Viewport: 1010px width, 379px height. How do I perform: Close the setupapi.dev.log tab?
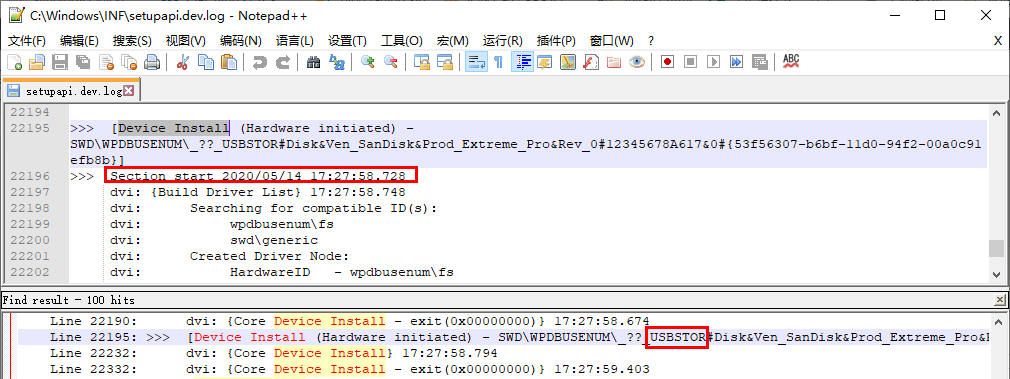point(129,91)
